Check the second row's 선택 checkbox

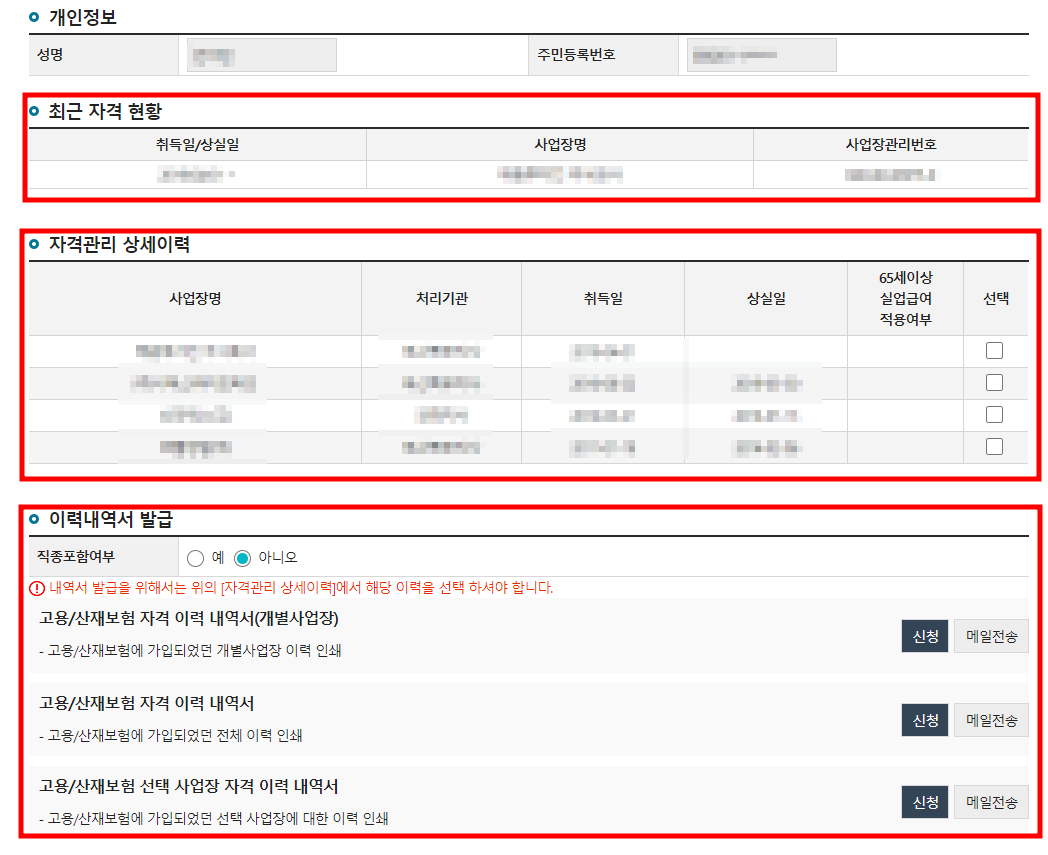pyautogui.click(x=995, y=382)
